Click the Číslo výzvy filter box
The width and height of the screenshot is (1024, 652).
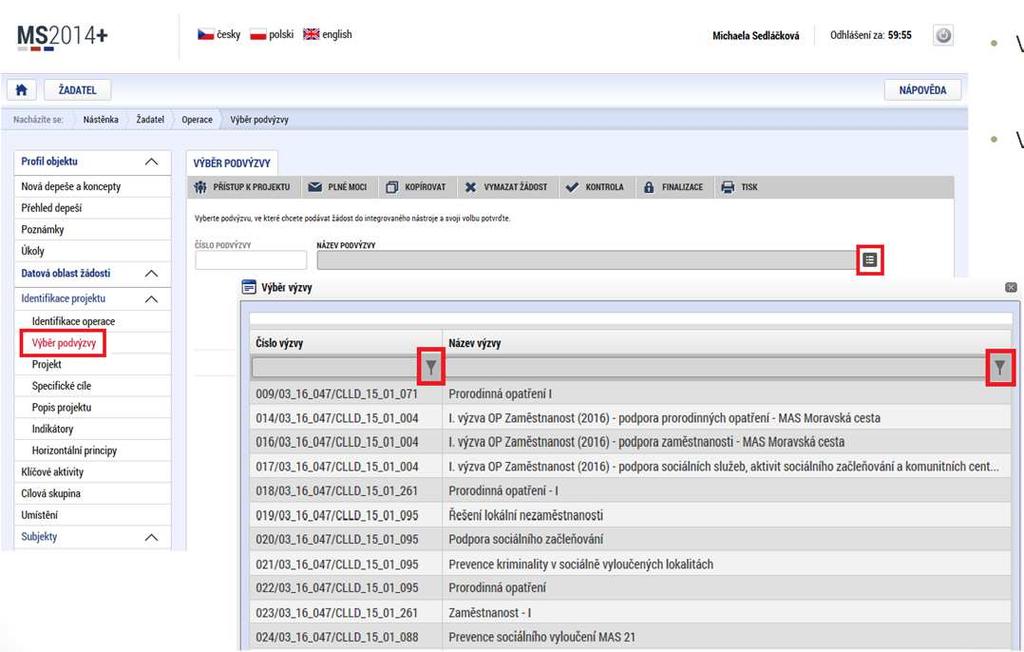click(335, 368)
